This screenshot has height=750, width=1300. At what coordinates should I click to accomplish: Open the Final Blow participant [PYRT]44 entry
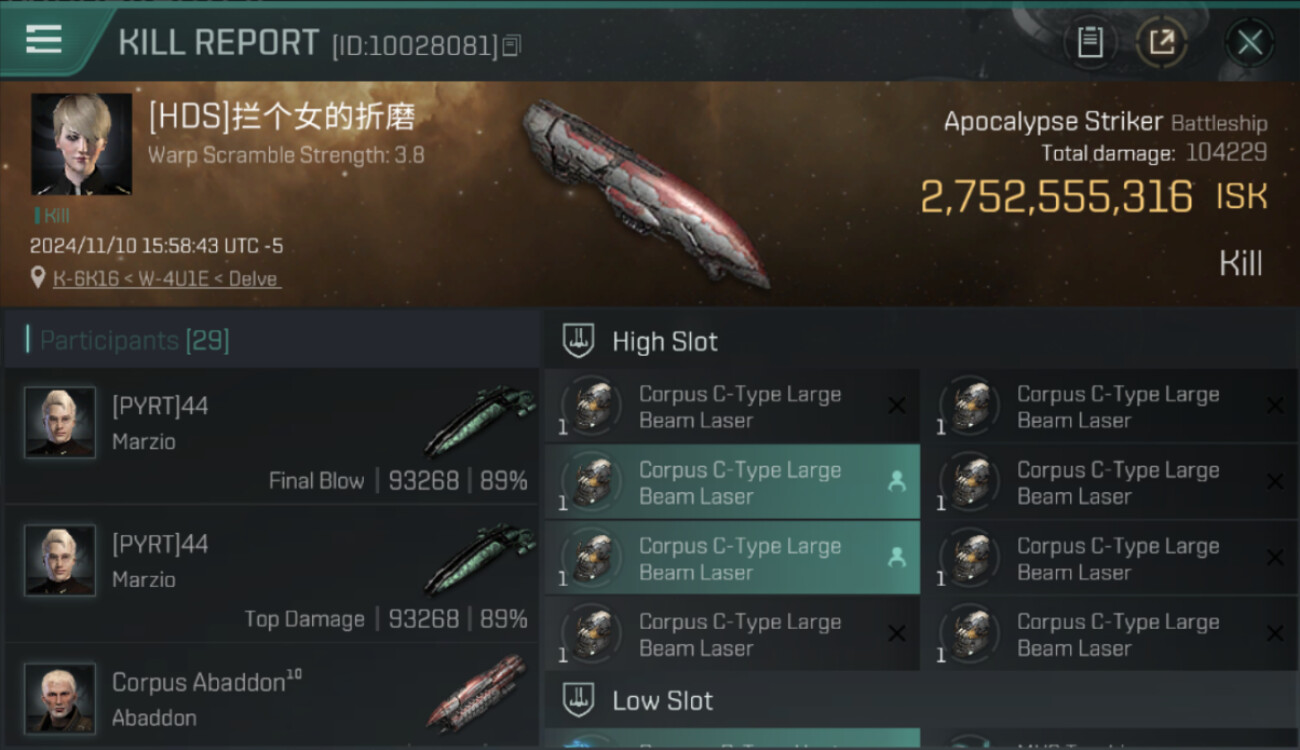[272, 436]
